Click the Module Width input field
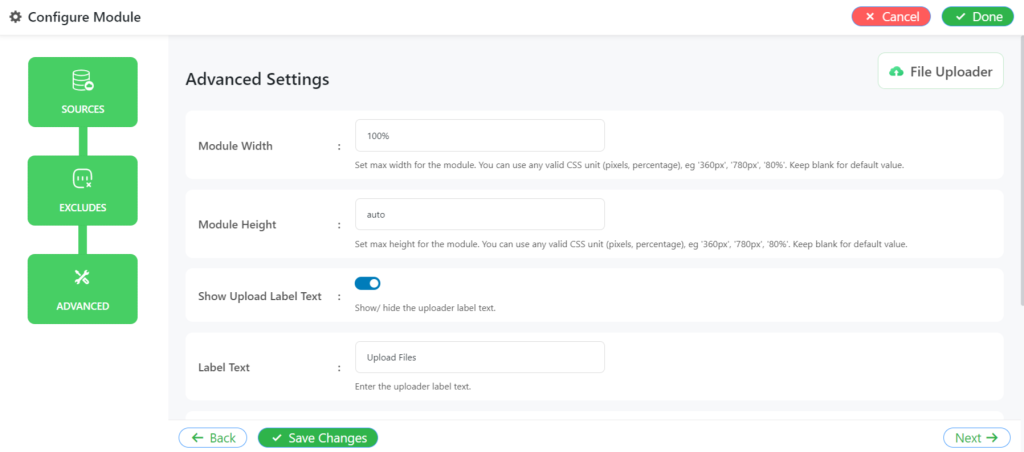Viewport: 1024px width, 452px height. pos(480,135)
